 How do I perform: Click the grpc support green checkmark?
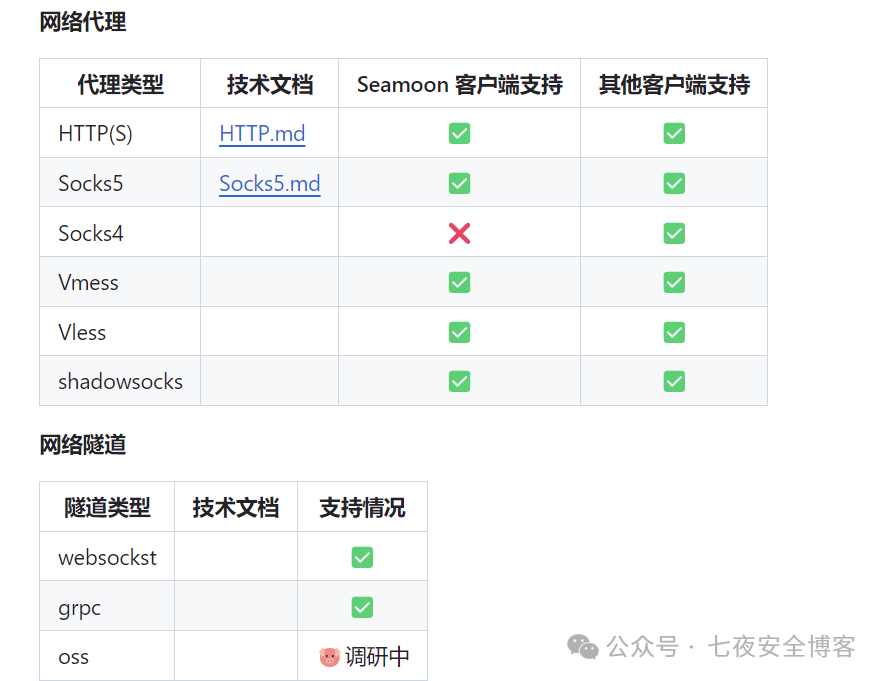tap(362, 607)
